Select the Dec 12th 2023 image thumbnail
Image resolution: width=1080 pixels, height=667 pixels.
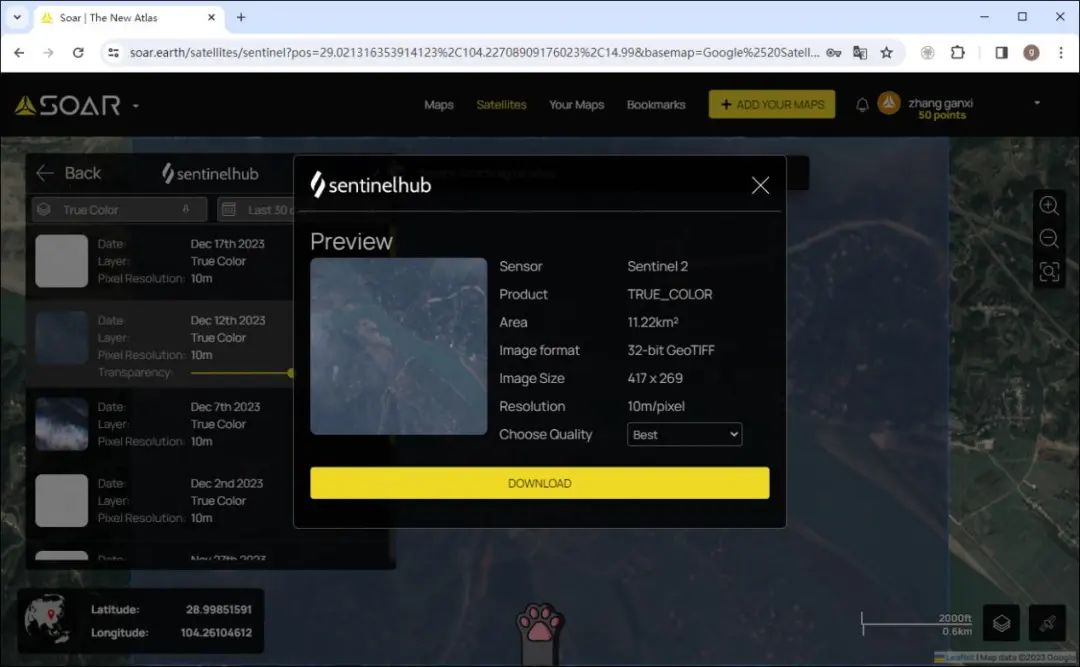(x=61, y=337)
